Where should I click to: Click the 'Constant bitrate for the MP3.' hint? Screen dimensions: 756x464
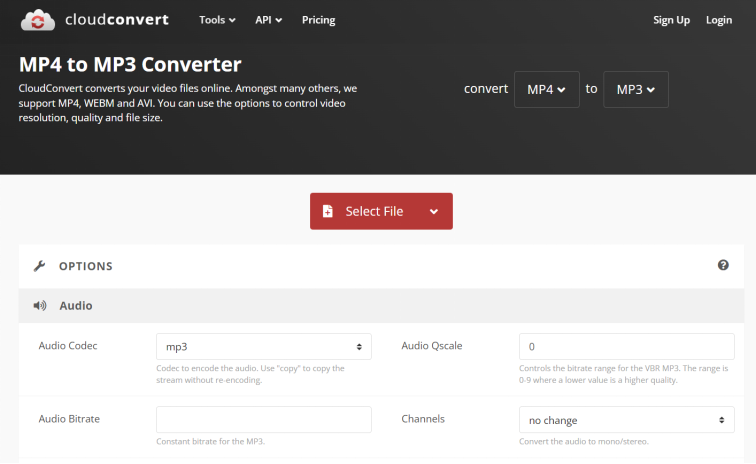[210, 441]
